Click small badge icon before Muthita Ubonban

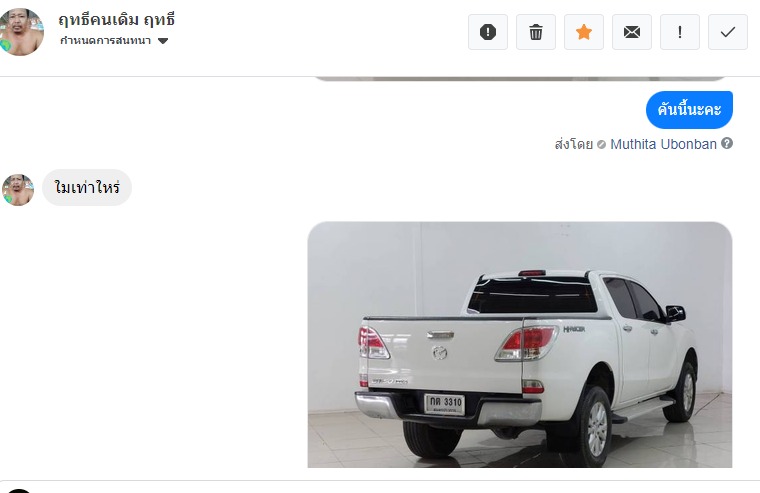[x=602, y=144]
